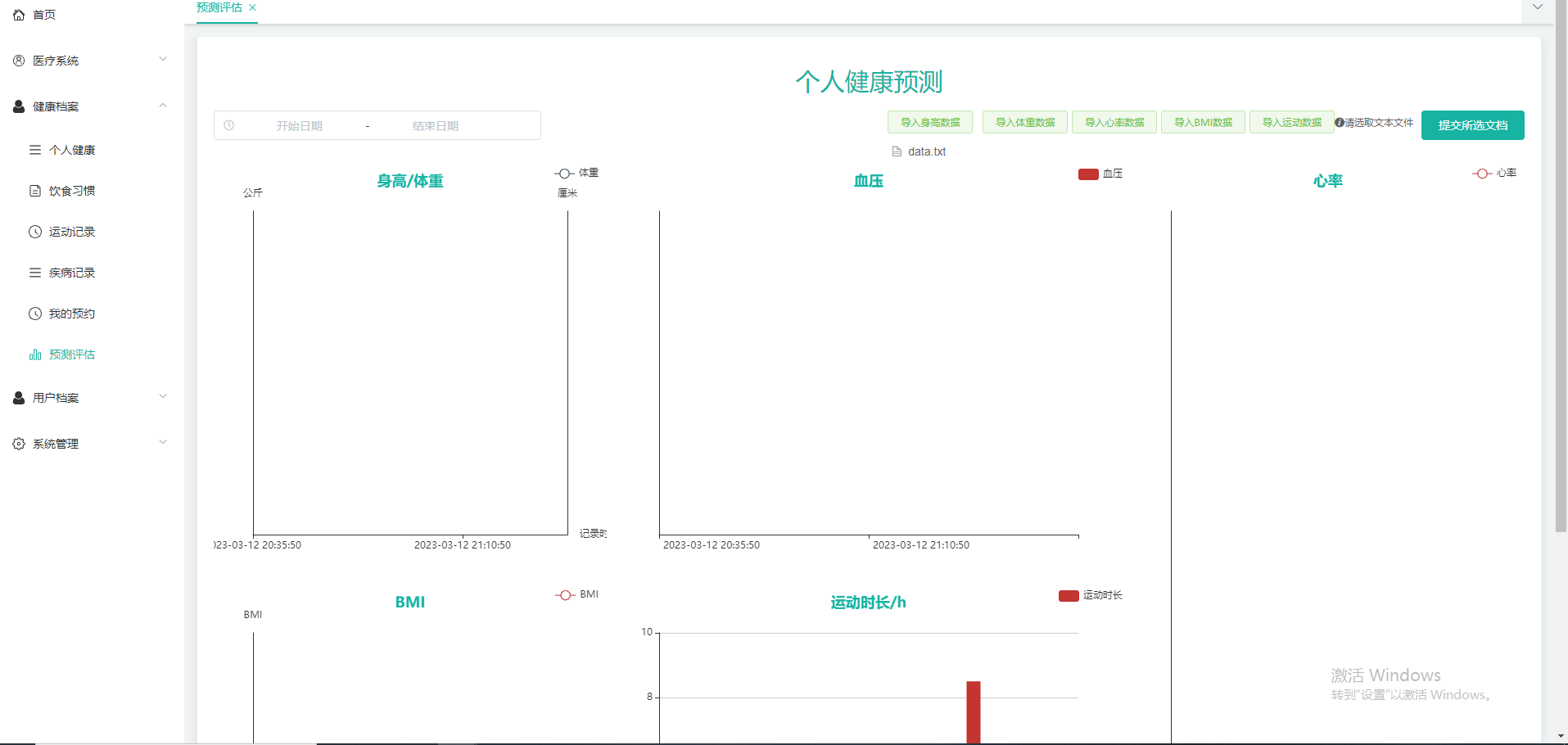Toggle the 血压 legend swatch

(1088, 174)
